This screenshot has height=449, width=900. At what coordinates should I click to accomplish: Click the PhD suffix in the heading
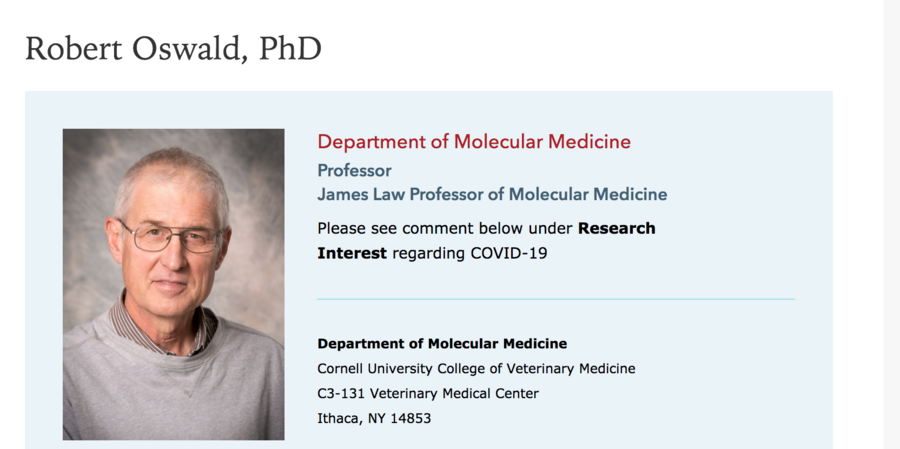290,49
